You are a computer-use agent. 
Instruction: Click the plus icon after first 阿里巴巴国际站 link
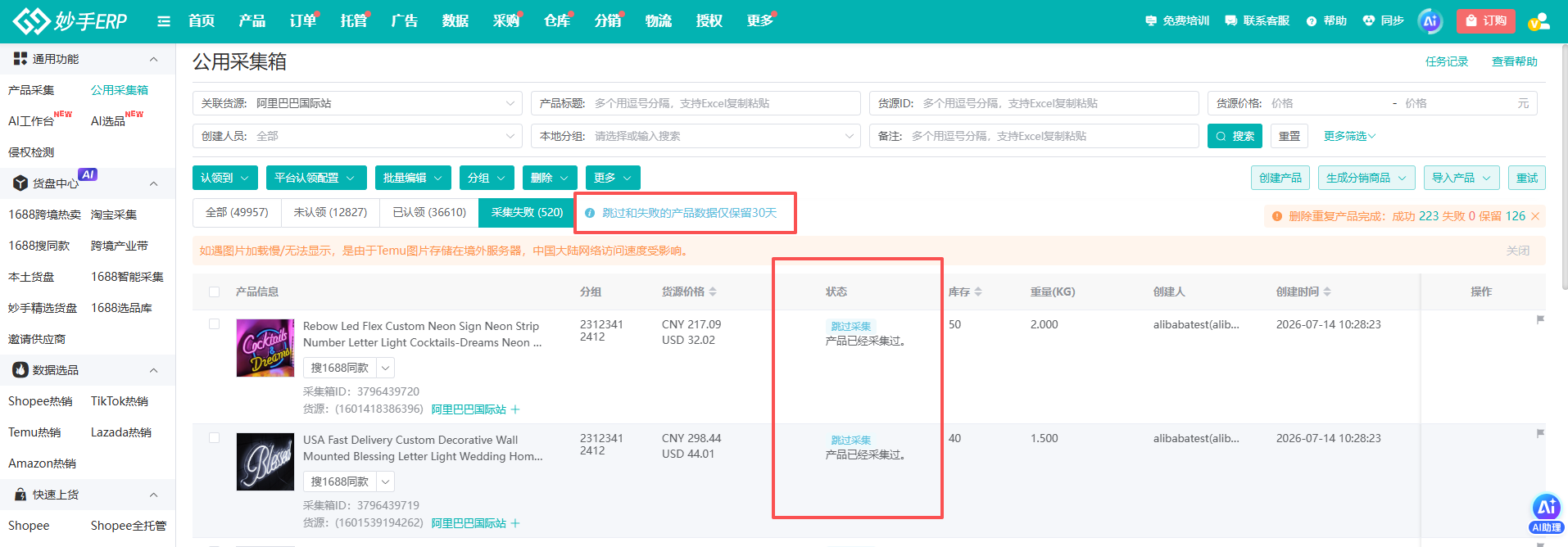point(515,409)
